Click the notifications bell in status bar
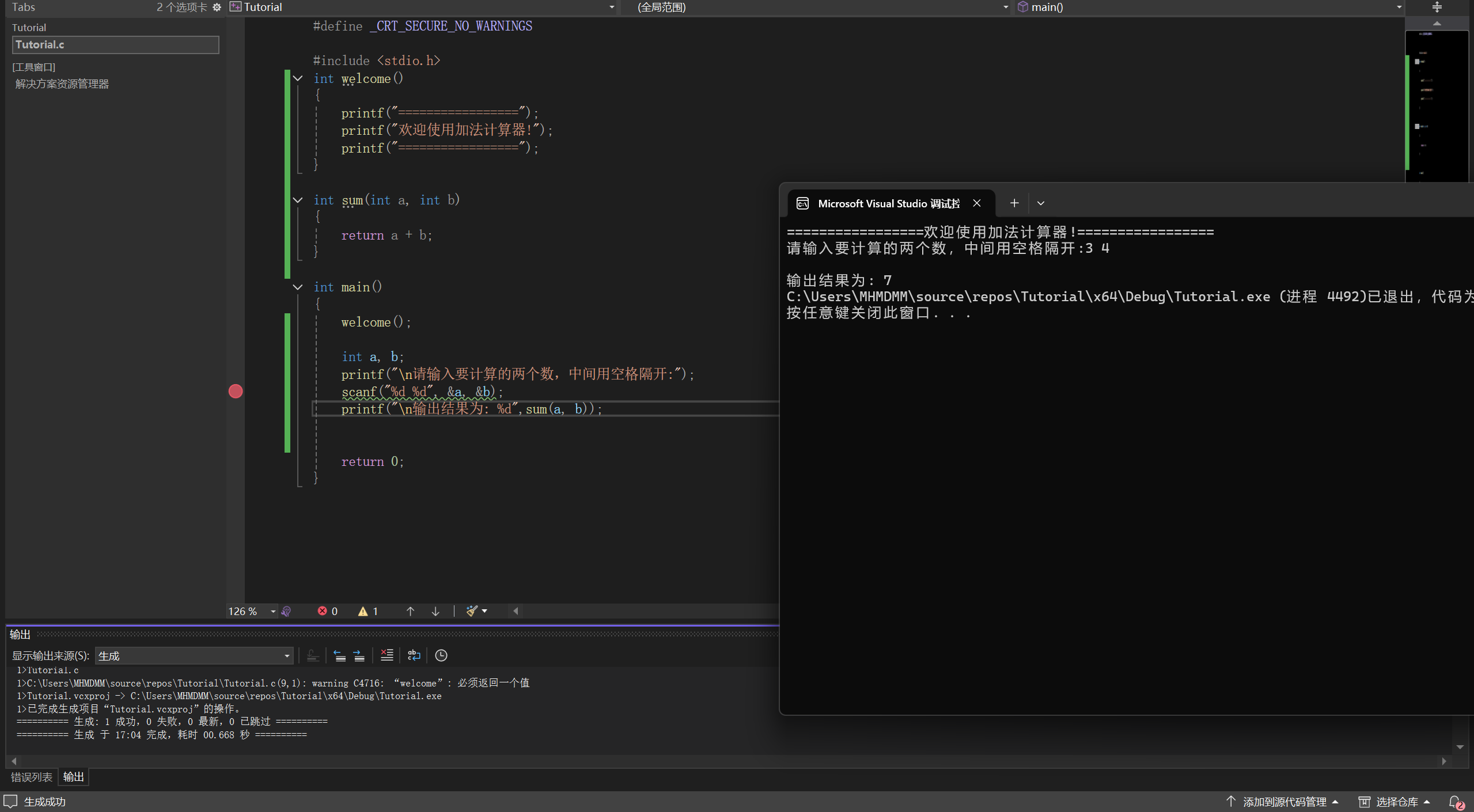Image resolution: width=1474 pixels, height=812 pixels. click(1455, 802)
